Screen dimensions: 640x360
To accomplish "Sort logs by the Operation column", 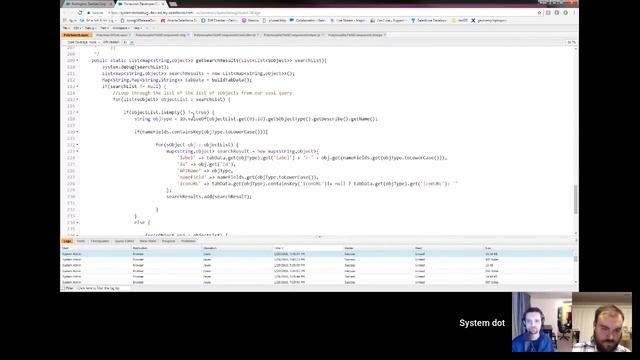I will [x=238, y=248].
